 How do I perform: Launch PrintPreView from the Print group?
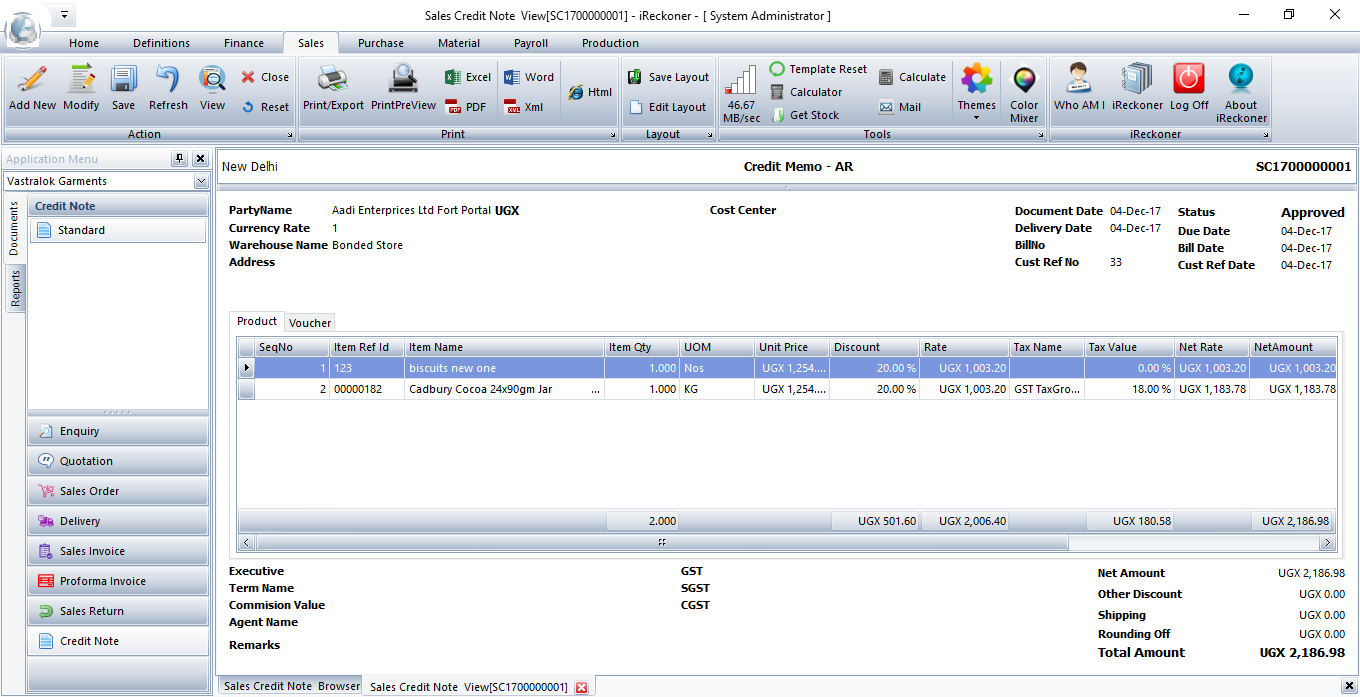click(403, 80)
